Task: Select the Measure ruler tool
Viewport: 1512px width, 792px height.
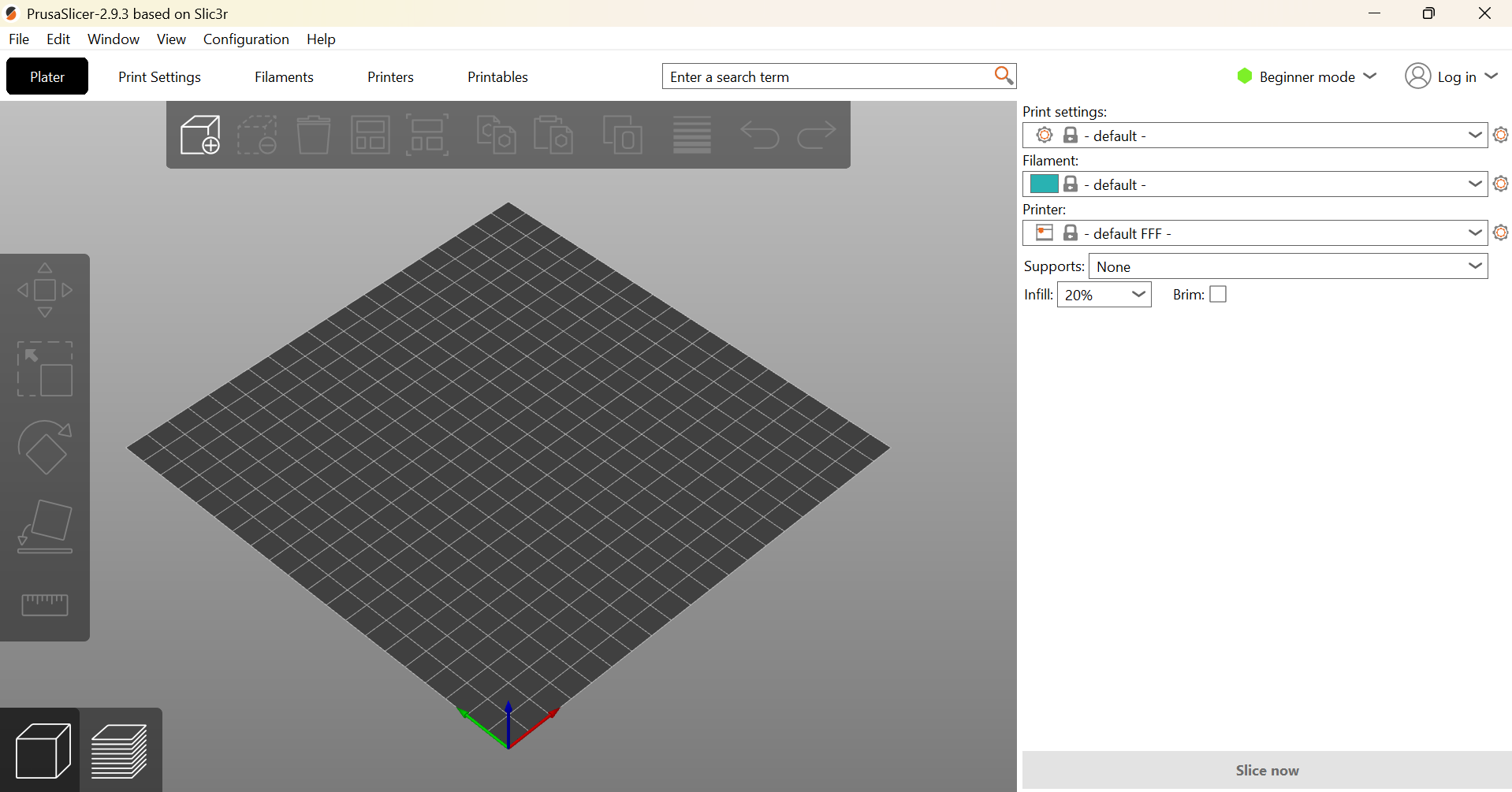Action: pos(45,604)
